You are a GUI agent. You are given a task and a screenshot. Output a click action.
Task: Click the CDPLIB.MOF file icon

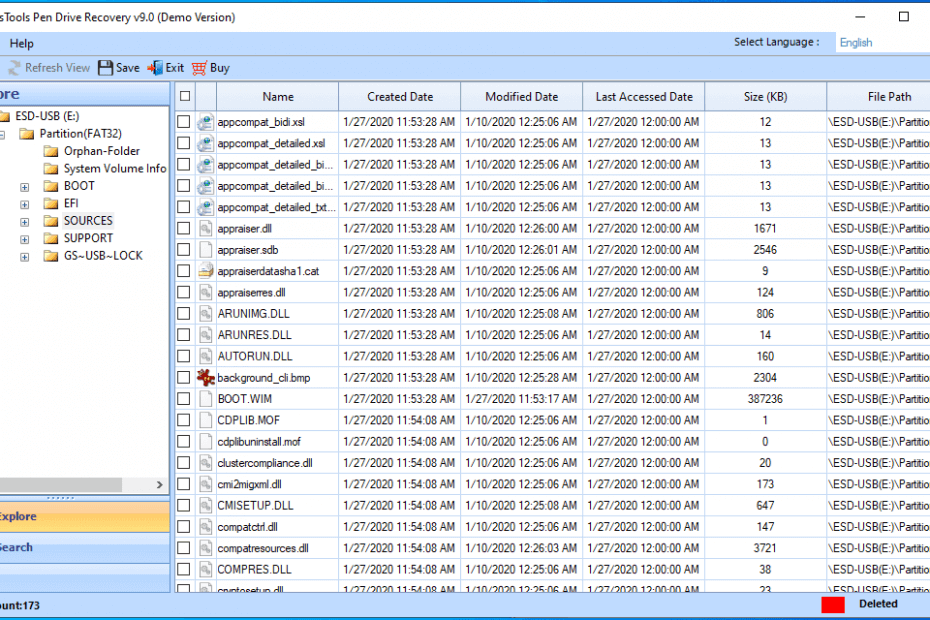(205, 420)
